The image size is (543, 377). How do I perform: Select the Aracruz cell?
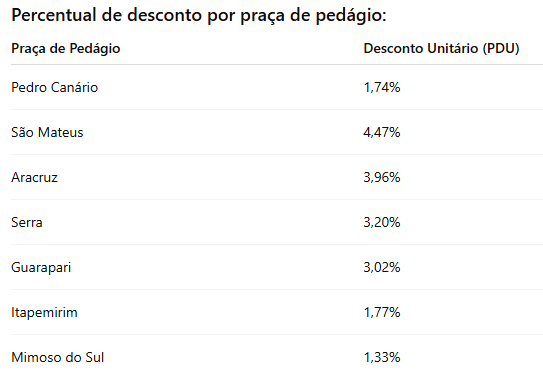[35, 177]
